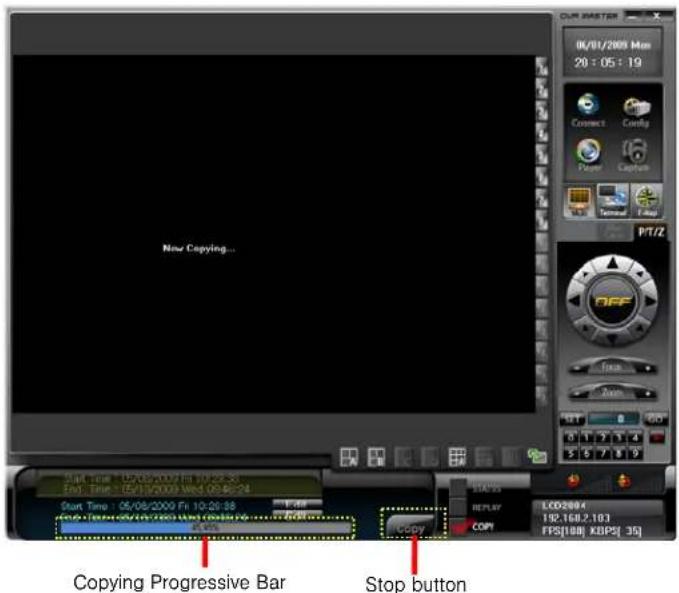Tilt camera up with PTZ up arrow

(x=612, y=262)
